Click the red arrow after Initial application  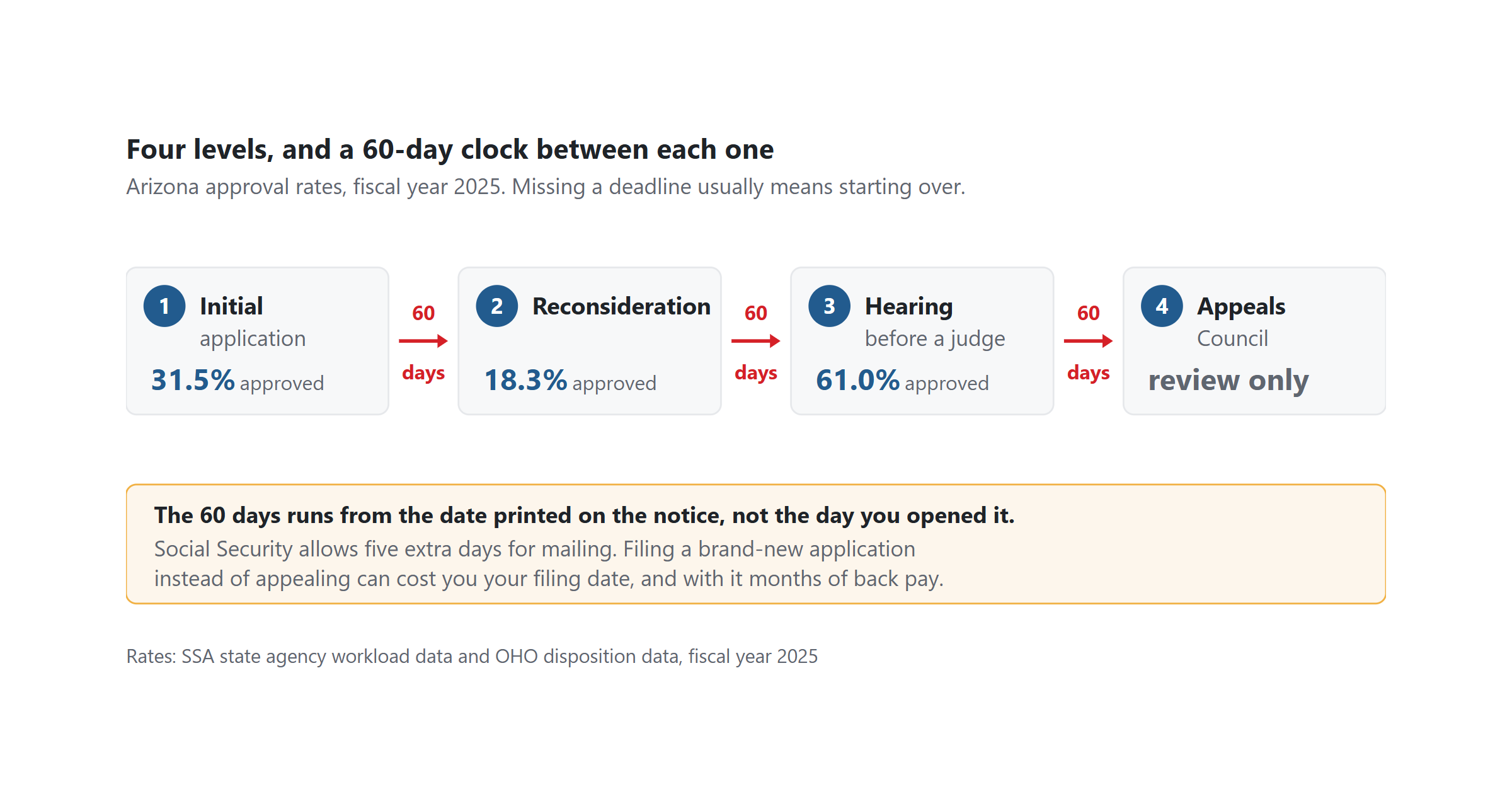click(423, 341)
